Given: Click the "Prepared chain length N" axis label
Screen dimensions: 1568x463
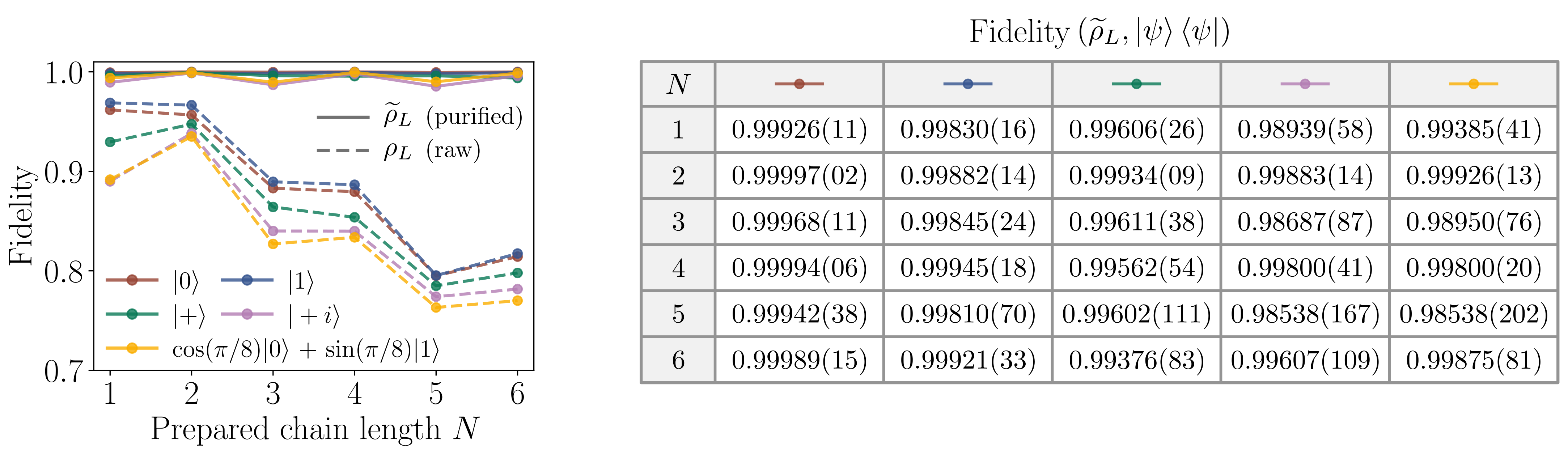Looking at the screenshot, I should tap(314, 429).
